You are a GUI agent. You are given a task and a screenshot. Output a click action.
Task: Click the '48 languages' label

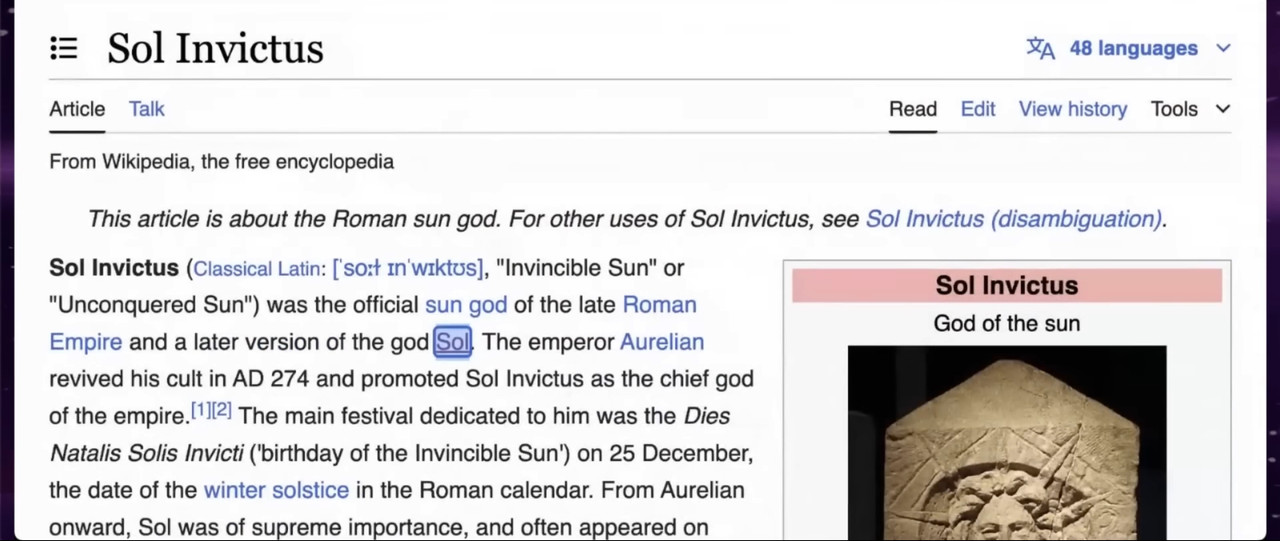click(1133, 48)
